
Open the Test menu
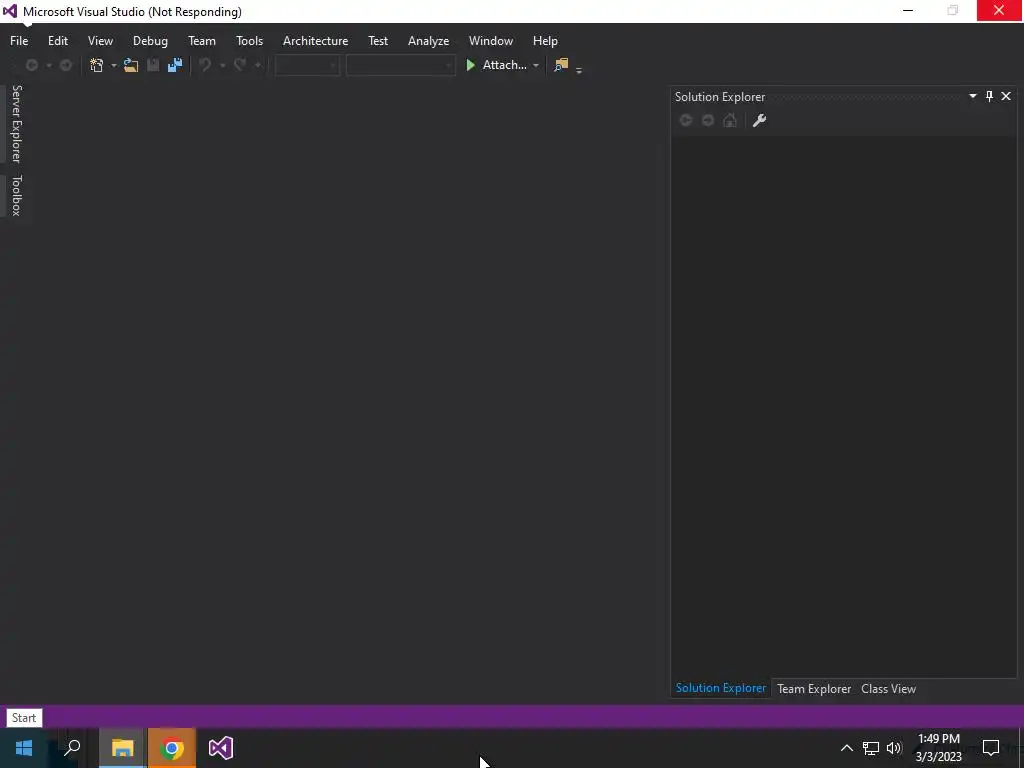tap(377, 40)
